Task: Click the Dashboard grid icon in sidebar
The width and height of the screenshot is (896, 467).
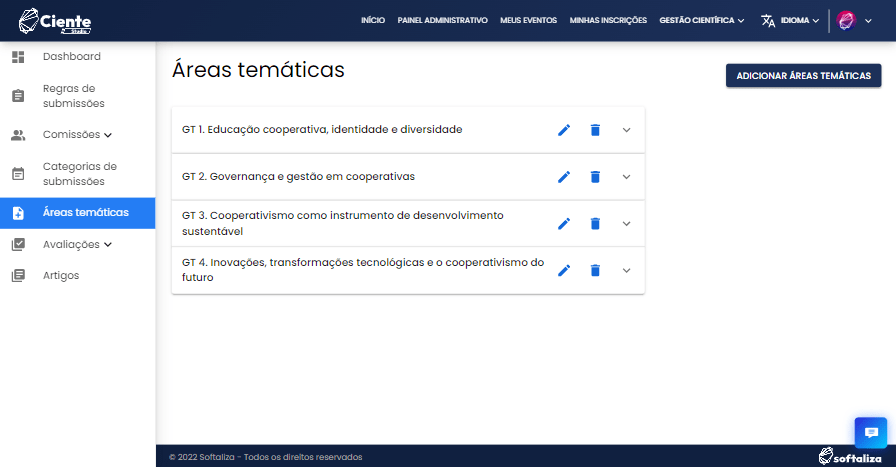Action: [x=18, y=57]
